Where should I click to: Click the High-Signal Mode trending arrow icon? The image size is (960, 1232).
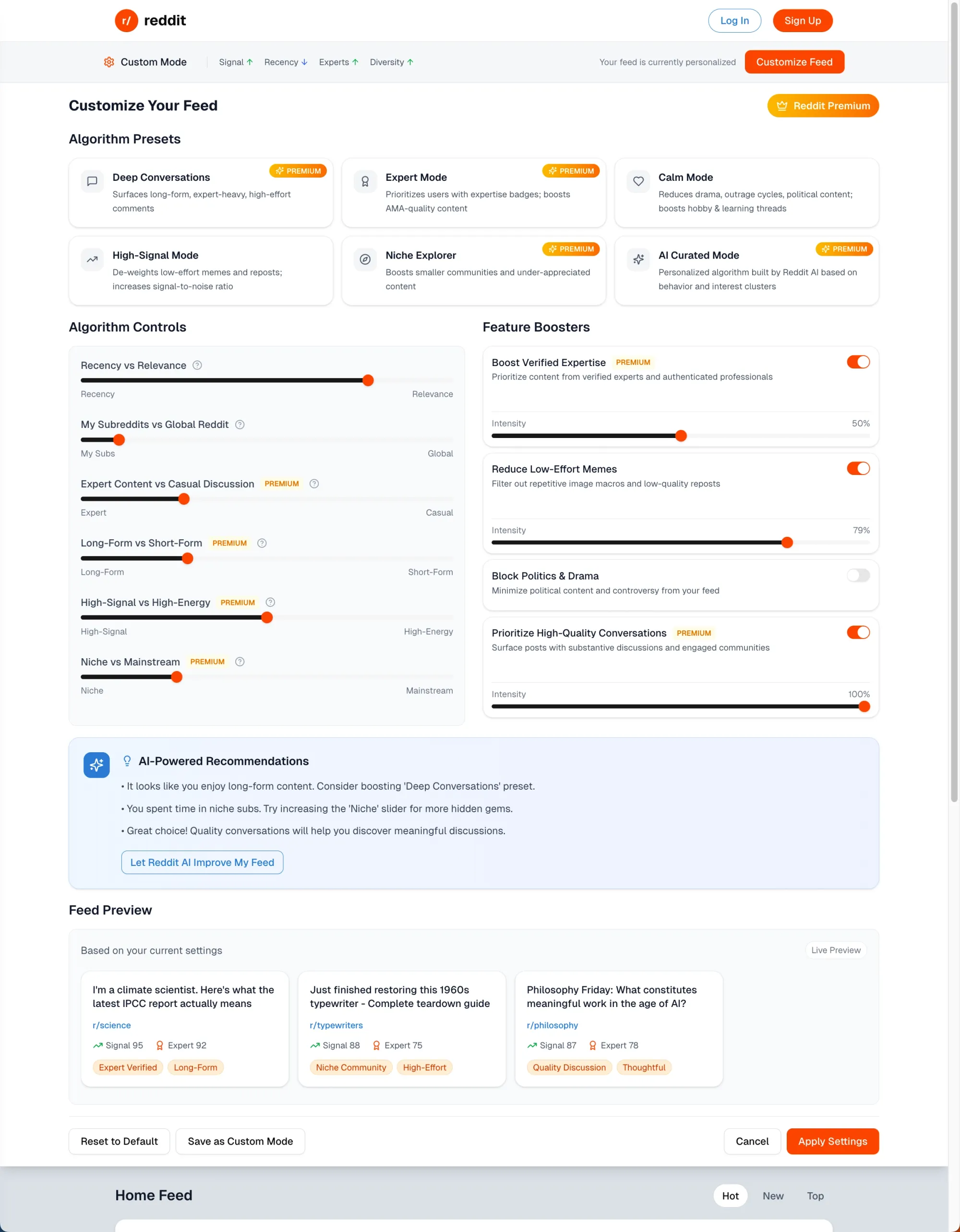tap(92, 260)
